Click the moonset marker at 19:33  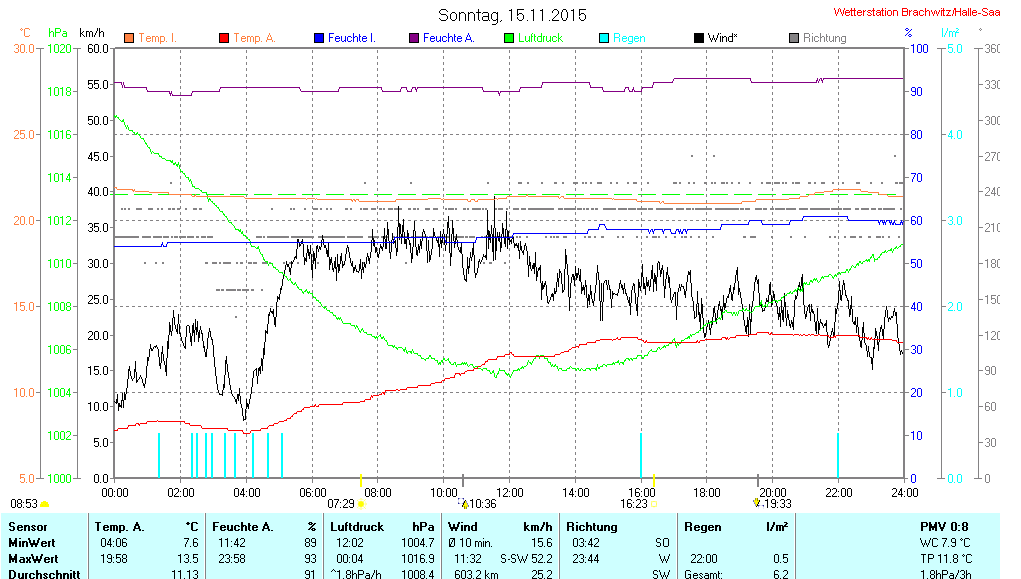pyautogui.click(x=757, y=503)
